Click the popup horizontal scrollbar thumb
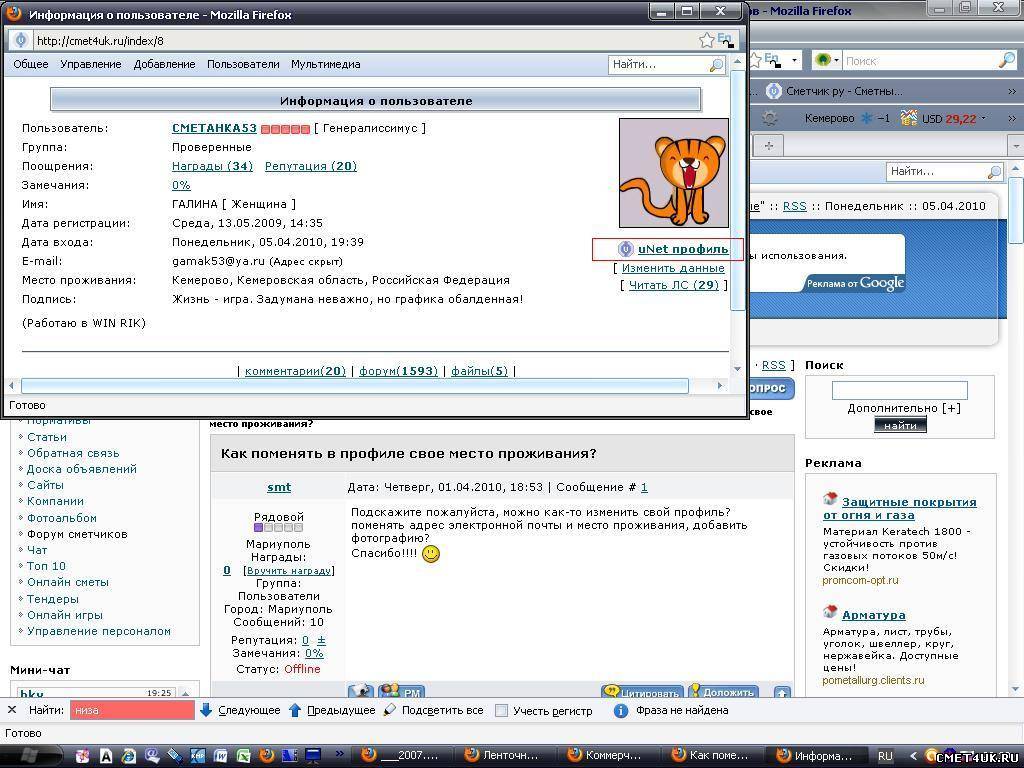1024x768 pixels. tap(355, 385)
